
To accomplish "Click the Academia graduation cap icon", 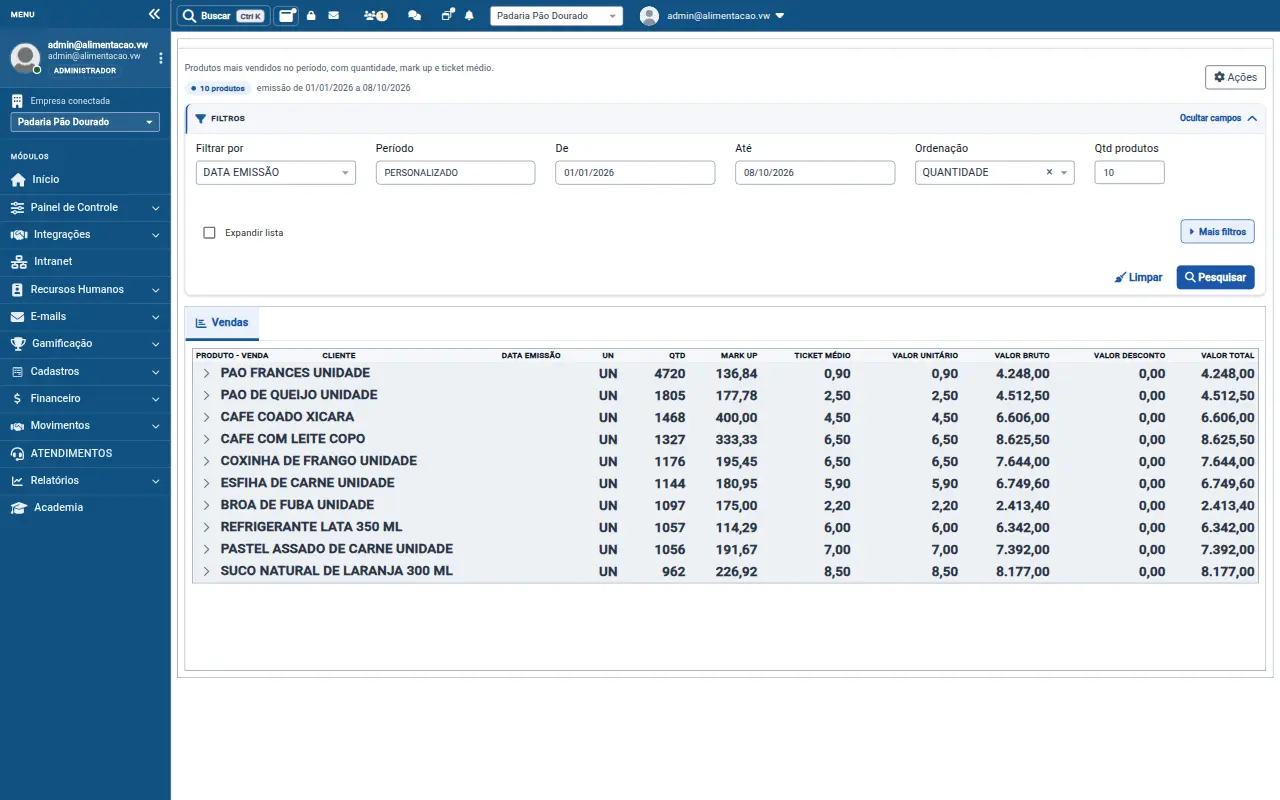I will click(18, 508).
